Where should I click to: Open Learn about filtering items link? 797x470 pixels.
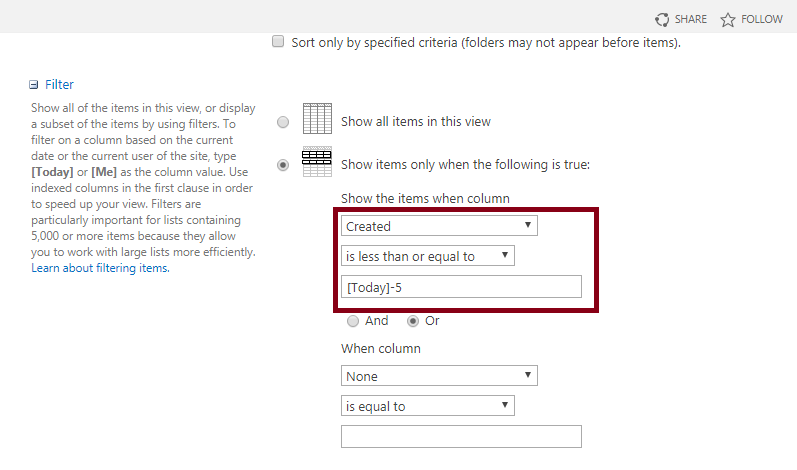coord(100,268)
